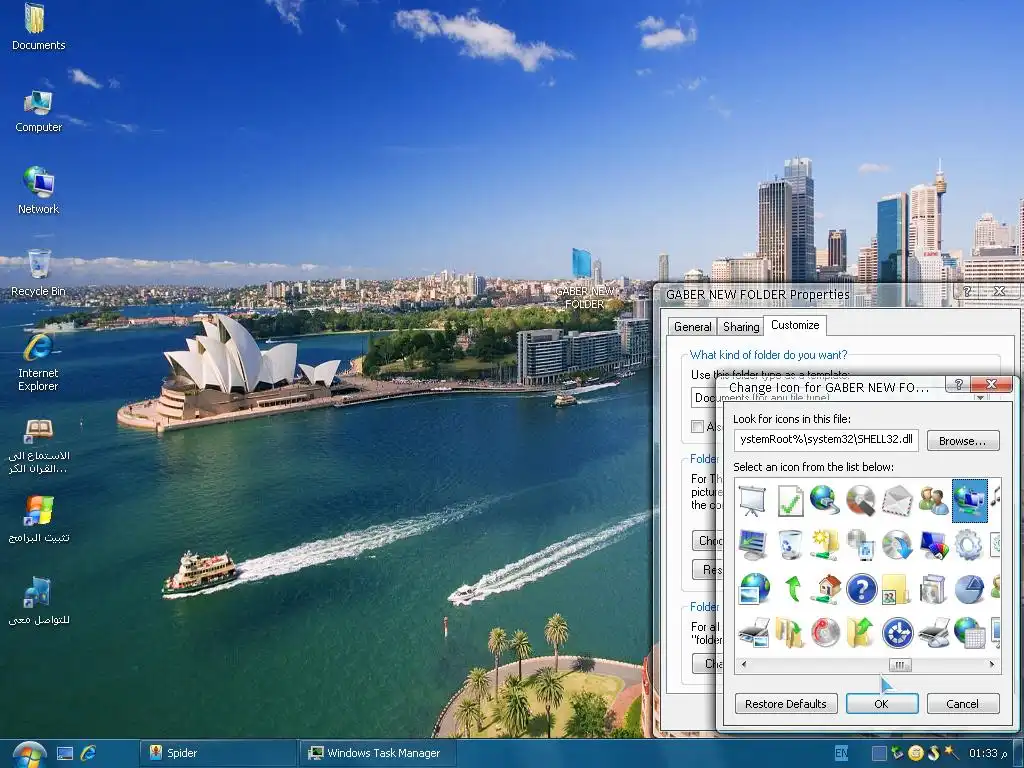The width and height of the screenshot is (1024, 768).
Task: Choose the monitor with green arrow icon
Action: (752, 545)
